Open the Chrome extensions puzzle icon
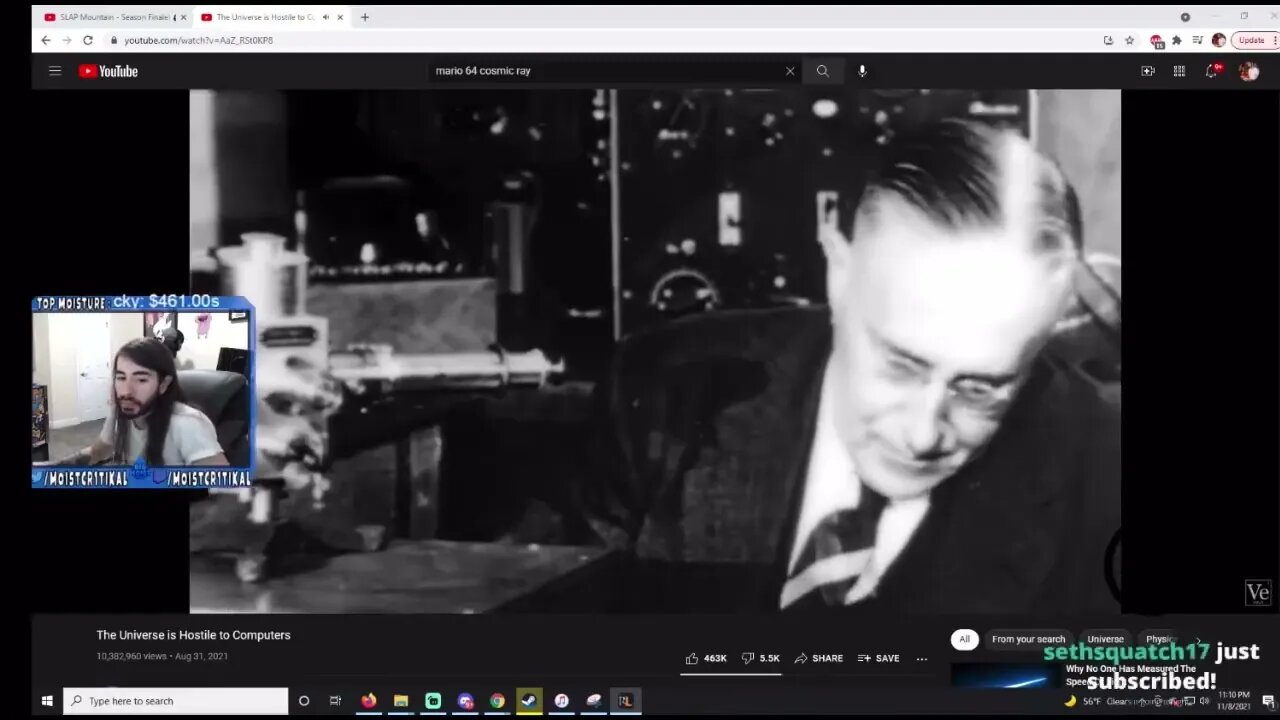 pyautogui.click(x=1176, y=40)
